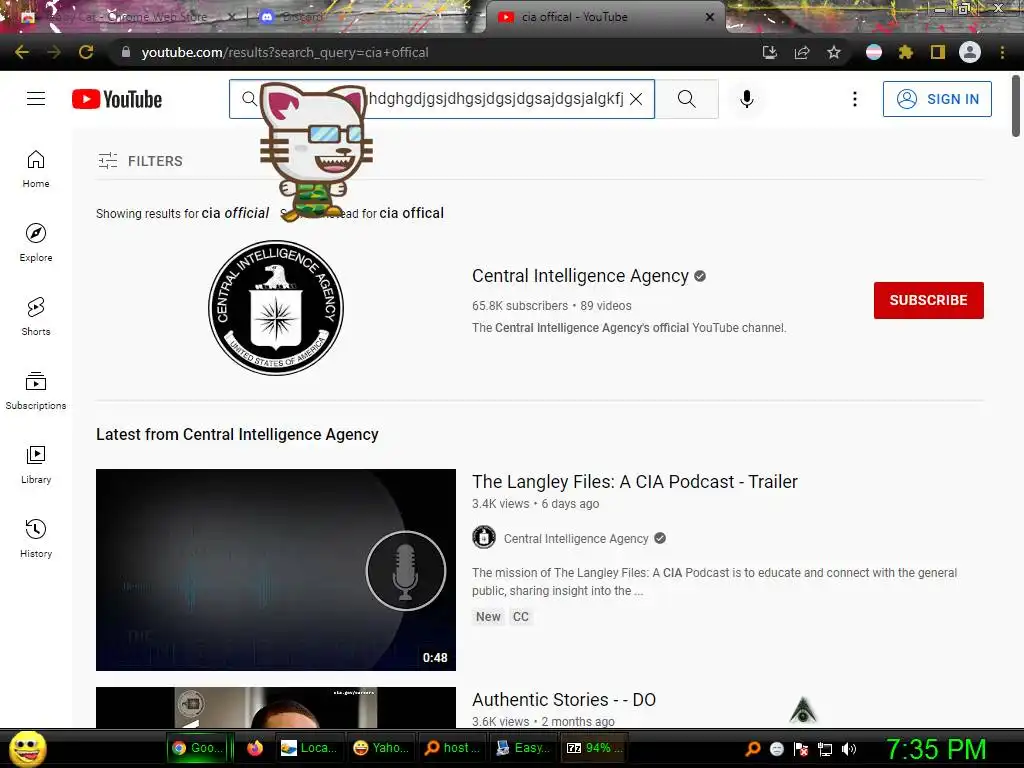Open the smiley face Start button
The height and width of the screenshot is (768, 1024).
[x=27, y=748]
